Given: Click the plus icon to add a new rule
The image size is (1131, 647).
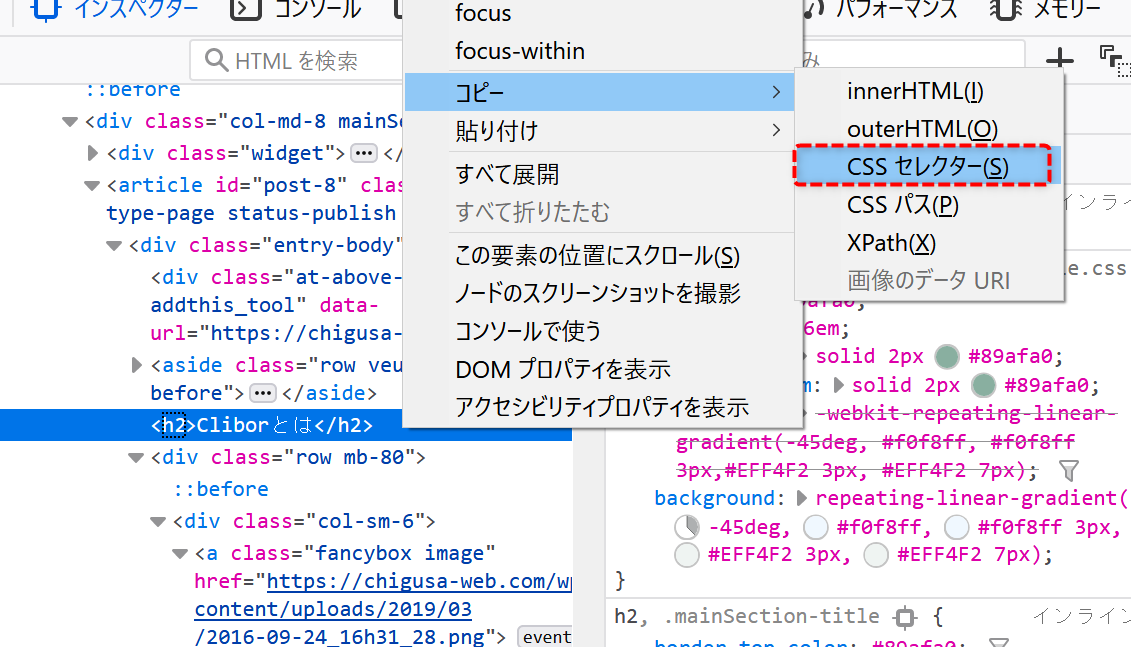Looking at the screenshot, I should (x=1060, y=59).
